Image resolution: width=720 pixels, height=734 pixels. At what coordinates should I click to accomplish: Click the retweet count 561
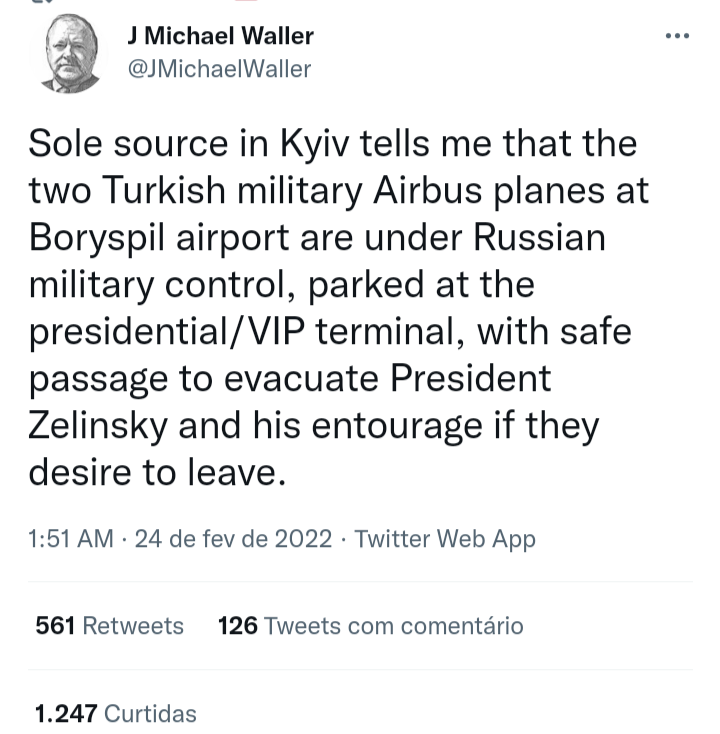pyautogui.click(x=56, y=626)
